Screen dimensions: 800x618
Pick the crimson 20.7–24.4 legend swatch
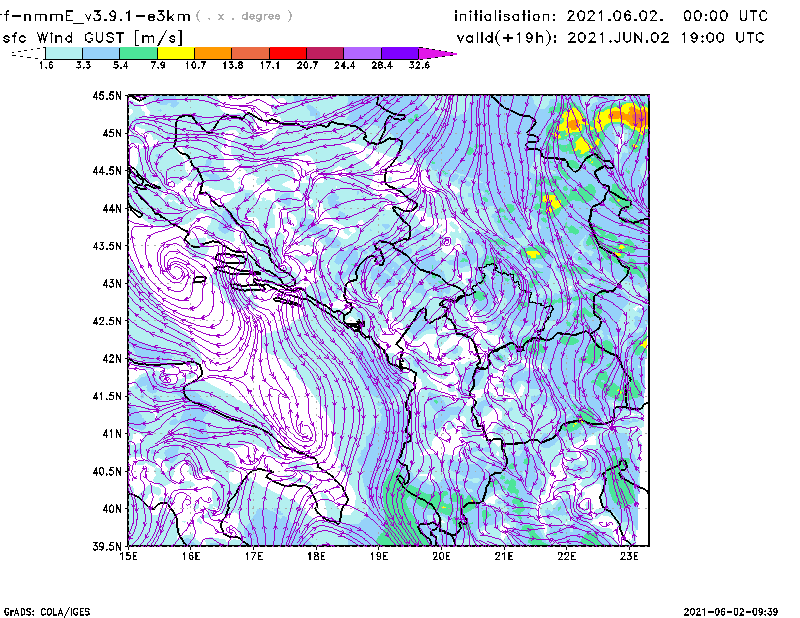pyautogui.click(x=325, y=53)
